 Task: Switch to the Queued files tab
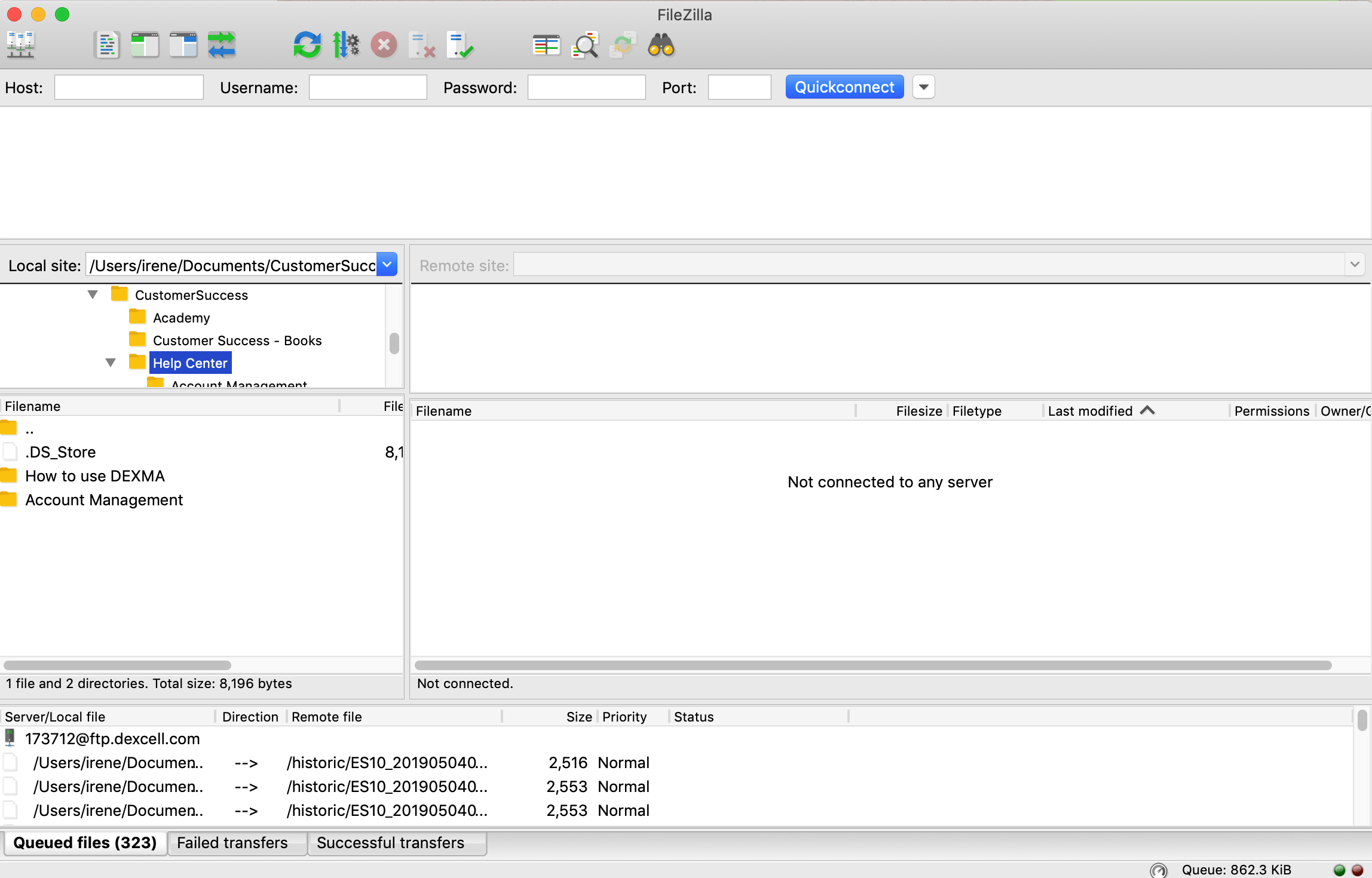(85, 843)
